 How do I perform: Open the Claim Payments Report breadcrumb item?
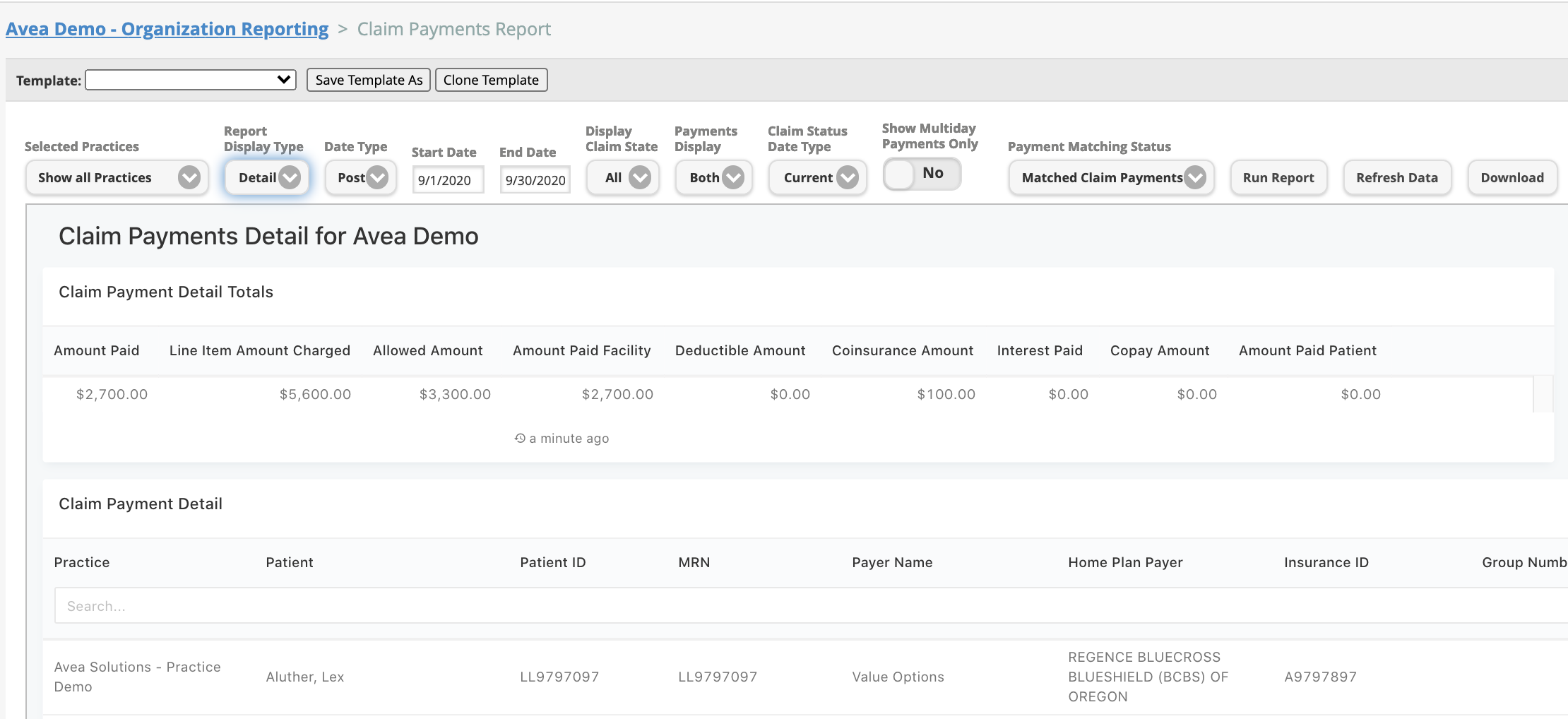click(454, 29)
